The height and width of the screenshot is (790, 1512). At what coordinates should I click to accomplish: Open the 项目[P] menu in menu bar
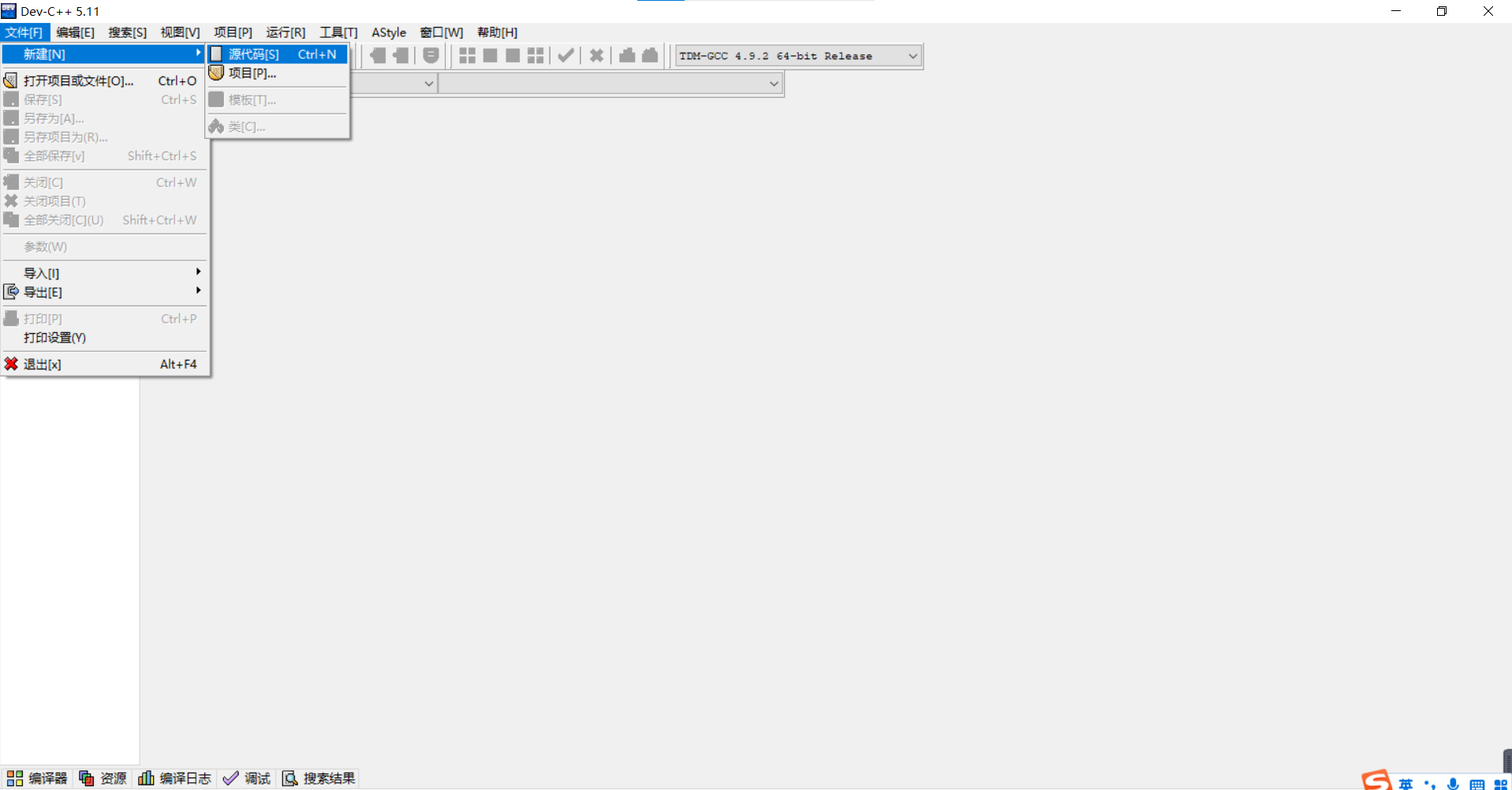(x=233, y=32)
